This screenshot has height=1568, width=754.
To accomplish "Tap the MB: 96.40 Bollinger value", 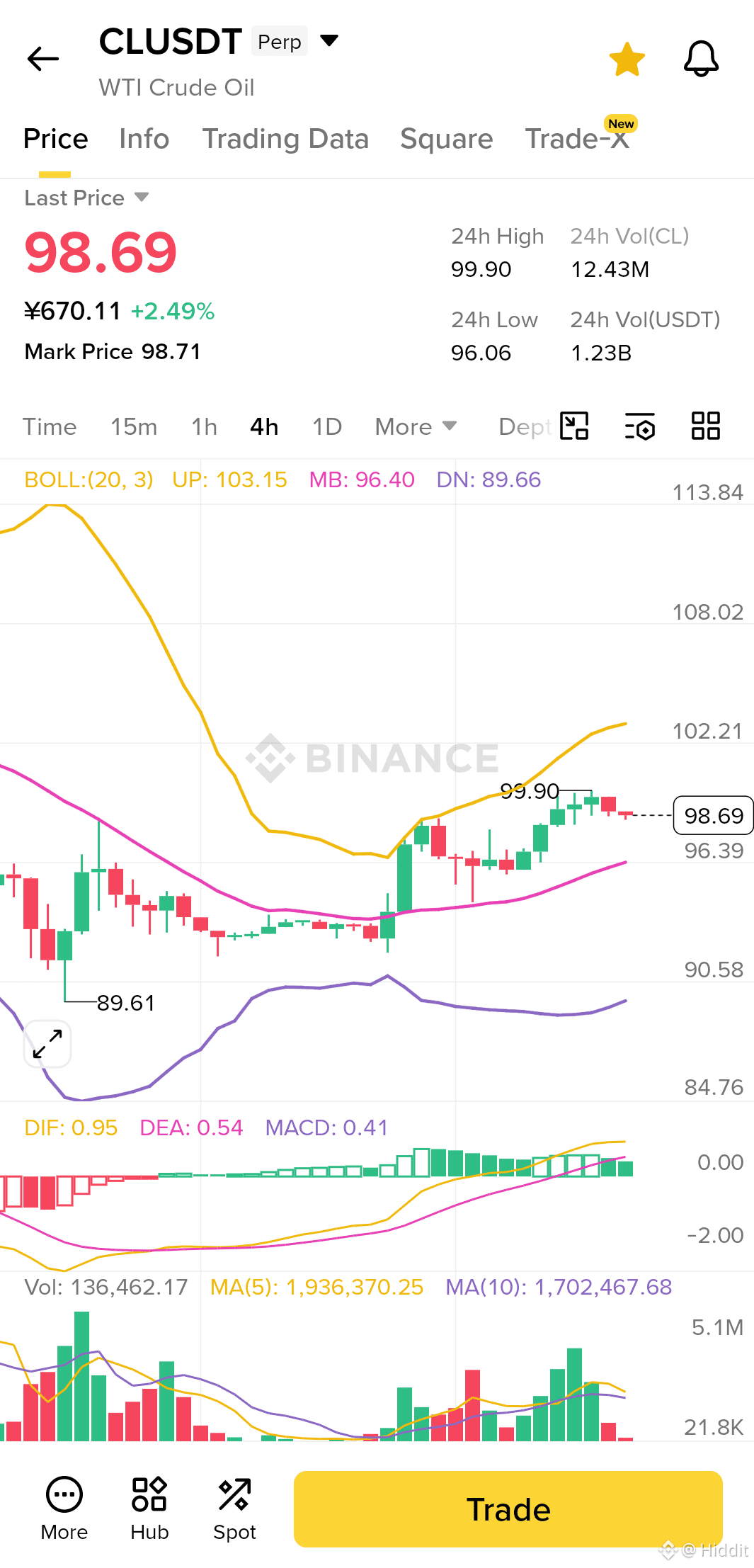I will (362, 479).
